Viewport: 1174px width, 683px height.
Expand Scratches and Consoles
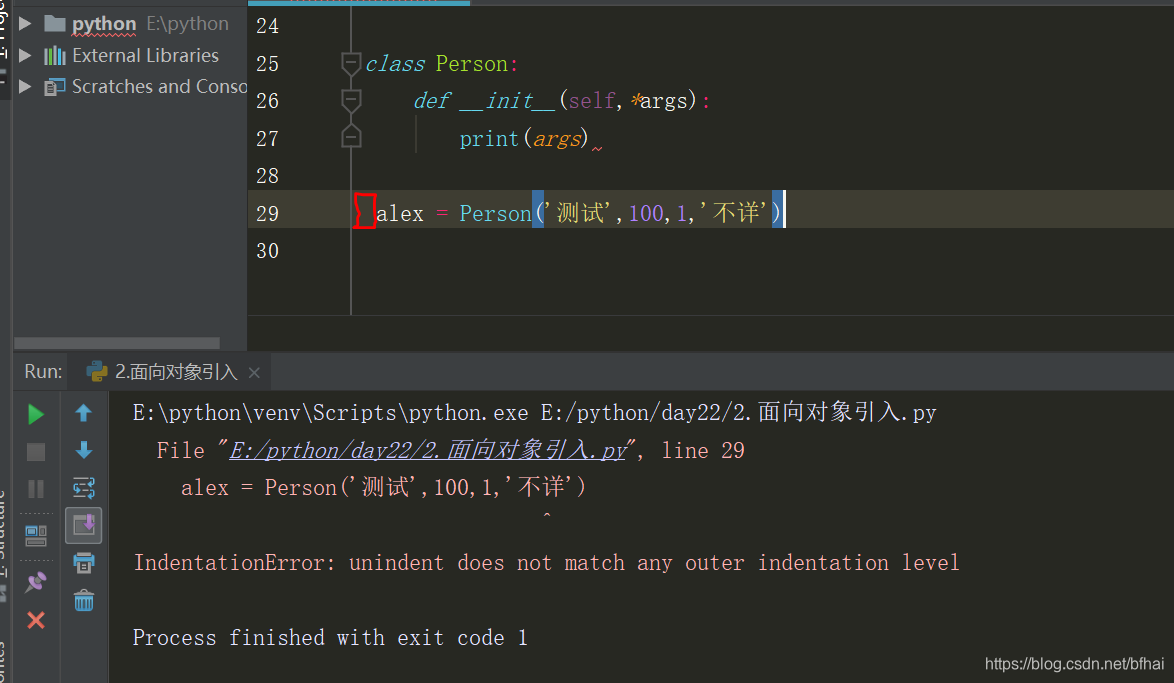(25, 86)
